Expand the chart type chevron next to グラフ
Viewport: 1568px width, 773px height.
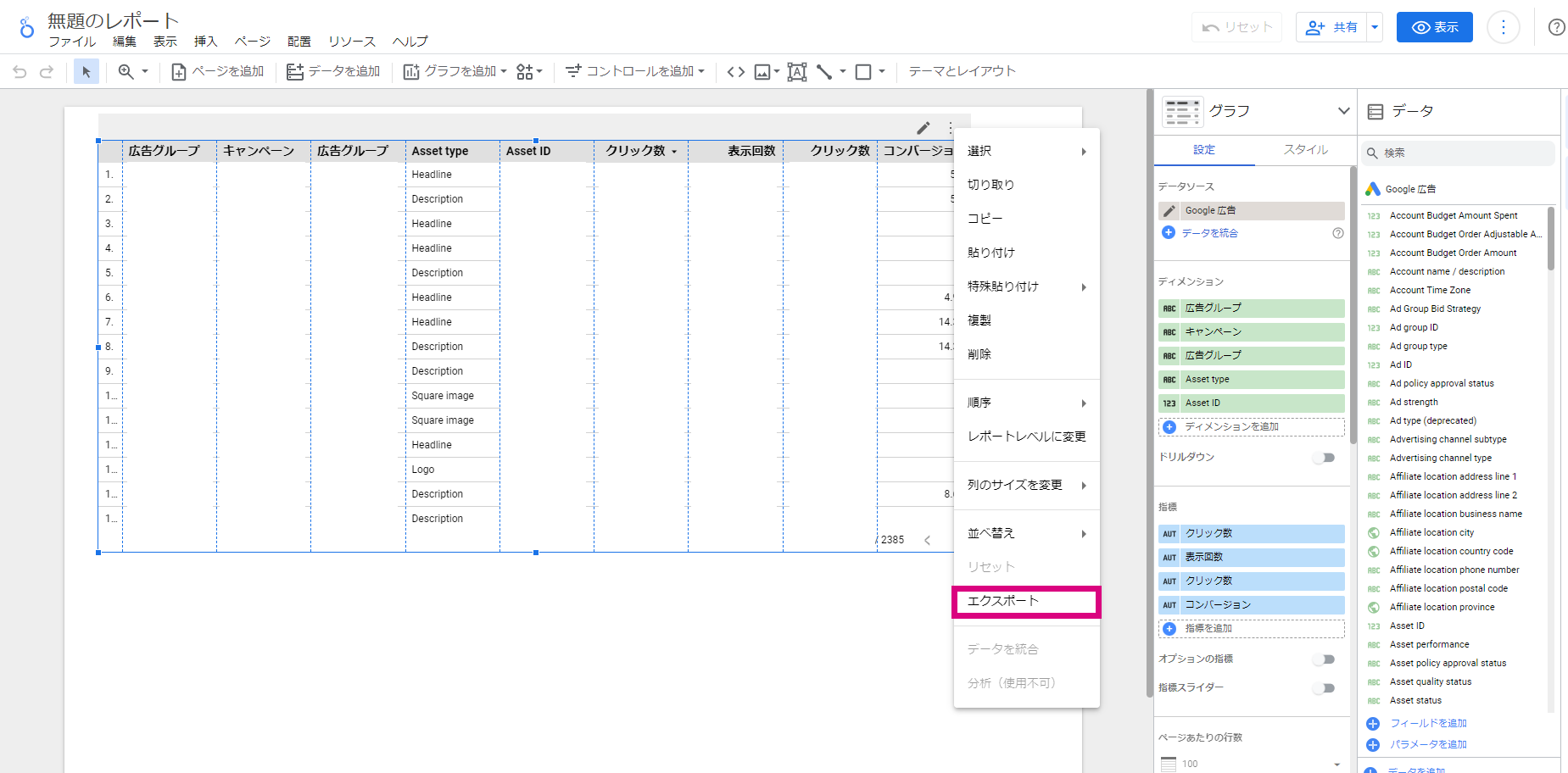pyautogui.click(x=1343, y=111)
